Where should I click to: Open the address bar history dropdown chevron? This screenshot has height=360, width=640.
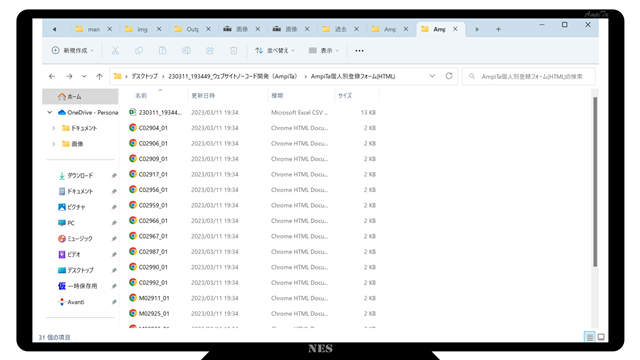432,76
